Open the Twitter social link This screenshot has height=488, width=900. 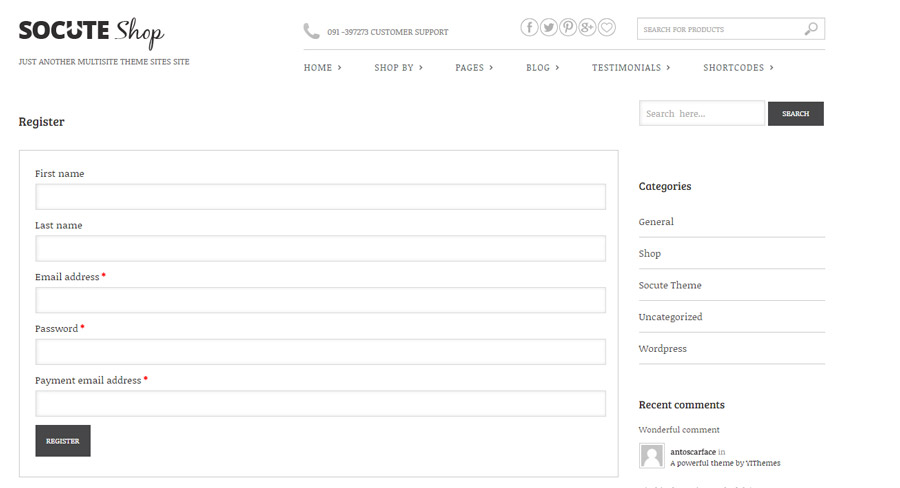549,28
